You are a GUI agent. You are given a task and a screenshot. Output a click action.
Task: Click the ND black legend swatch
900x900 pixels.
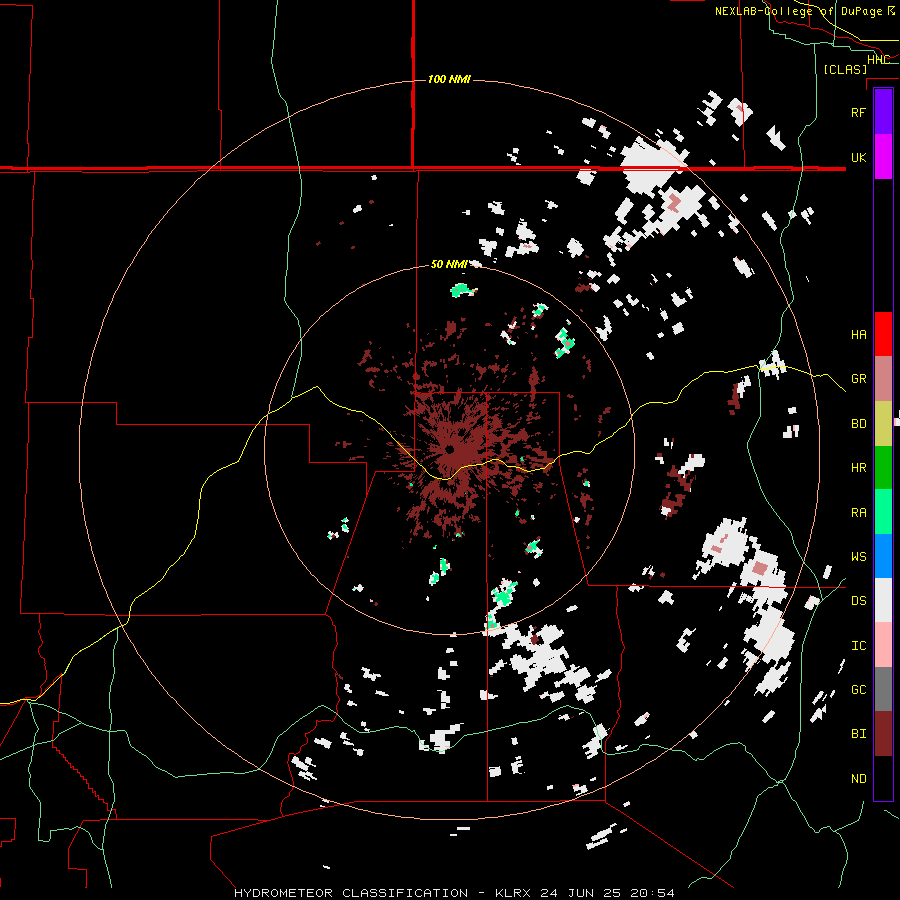[883, 778]
